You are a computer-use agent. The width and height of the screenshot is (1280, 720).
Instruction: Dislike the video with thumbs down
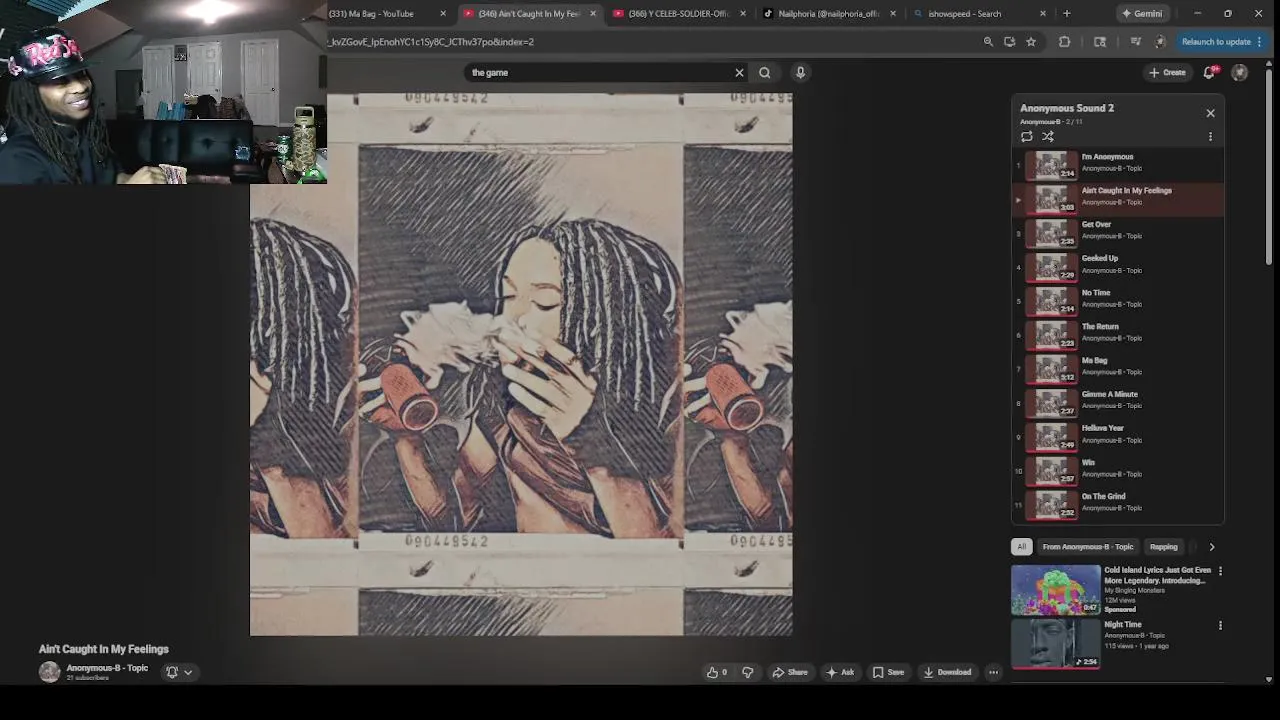(x=747, y=672)
